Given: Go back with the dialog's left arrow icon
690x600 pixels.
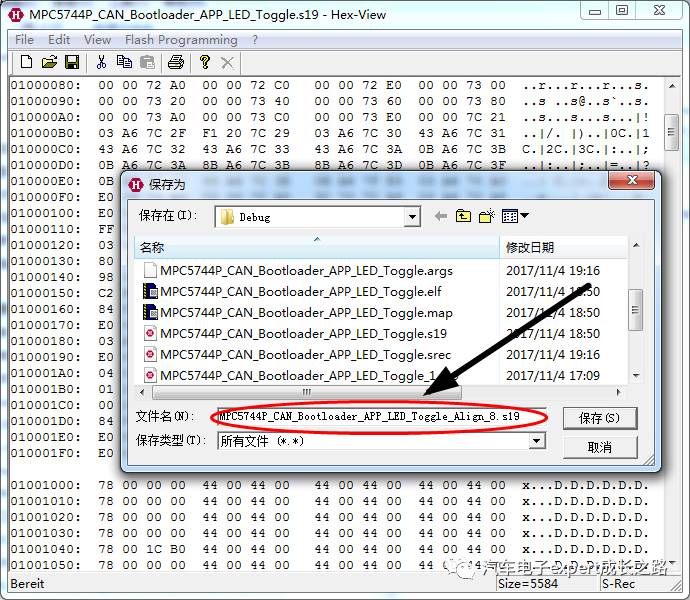Looking at the screenshot, I should point(440,216).
